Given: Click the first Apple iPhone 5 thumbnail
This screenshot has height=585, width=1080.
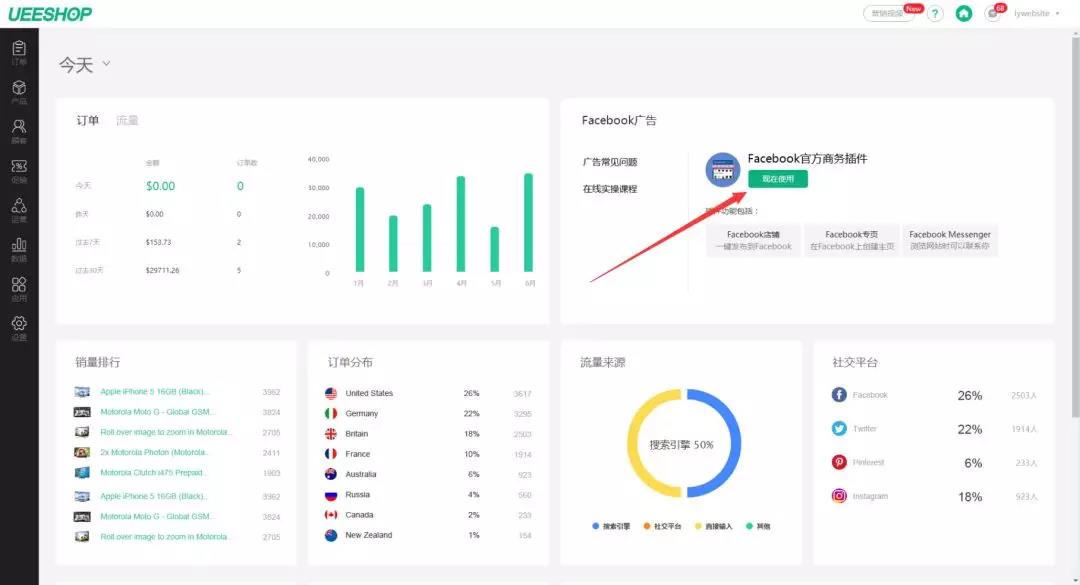Looking at the screenshot, I should tap(82, 392).
